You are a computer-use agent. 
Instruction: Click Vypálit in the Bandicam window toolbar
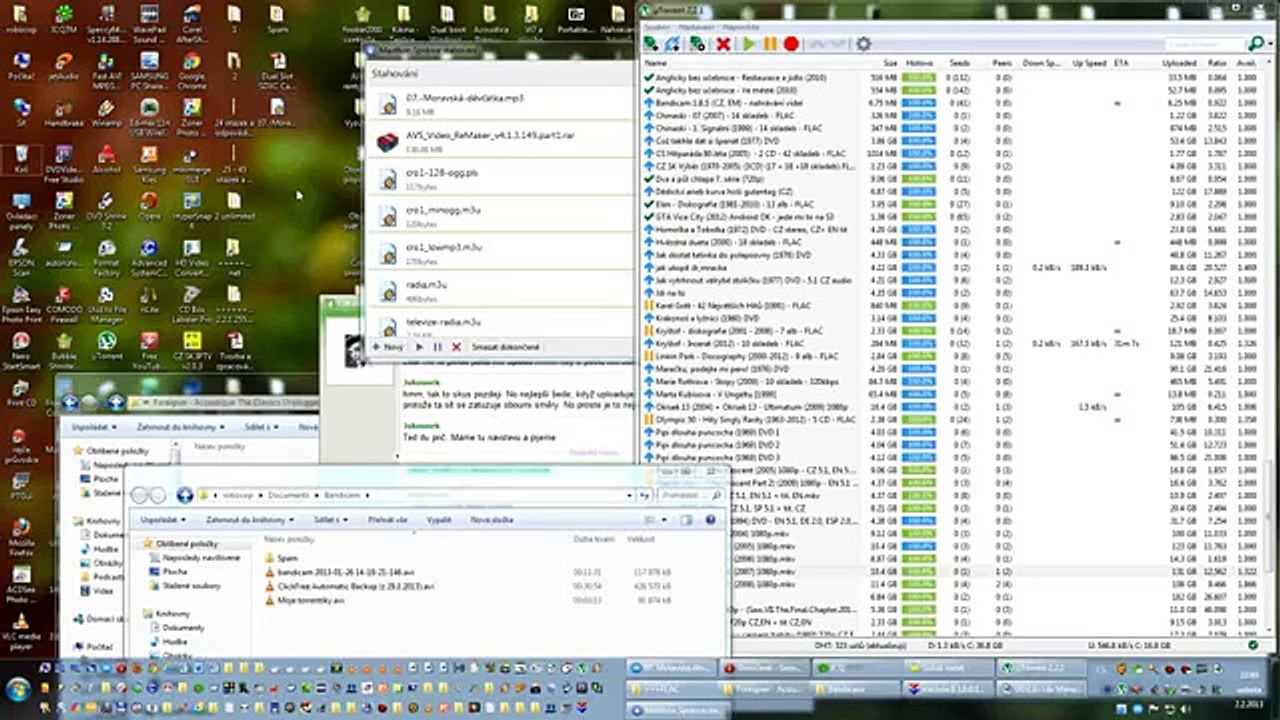[x=440, y=520]
